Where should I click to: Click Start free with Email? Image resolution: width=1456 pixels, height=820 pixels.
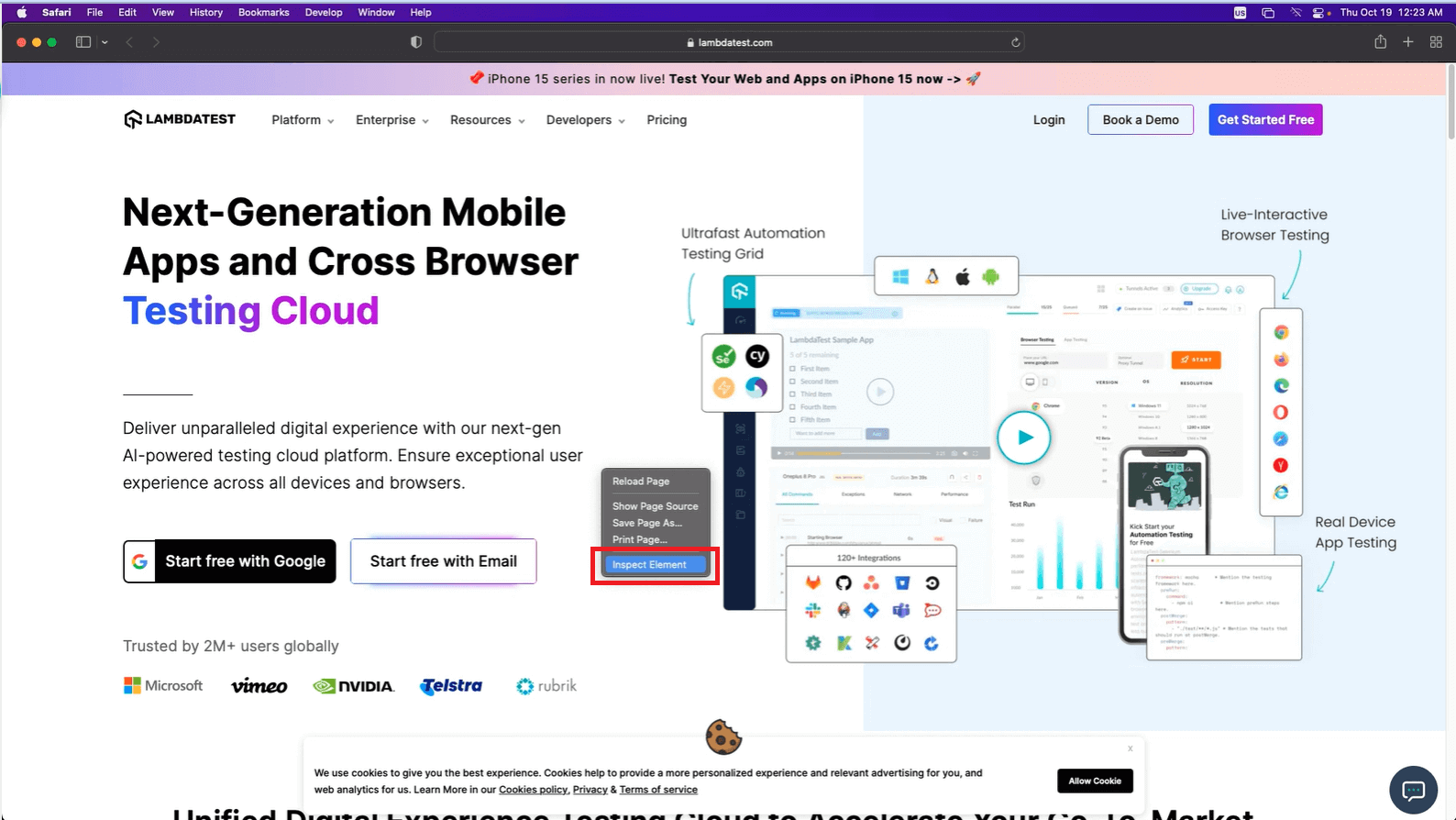[444, 561]
